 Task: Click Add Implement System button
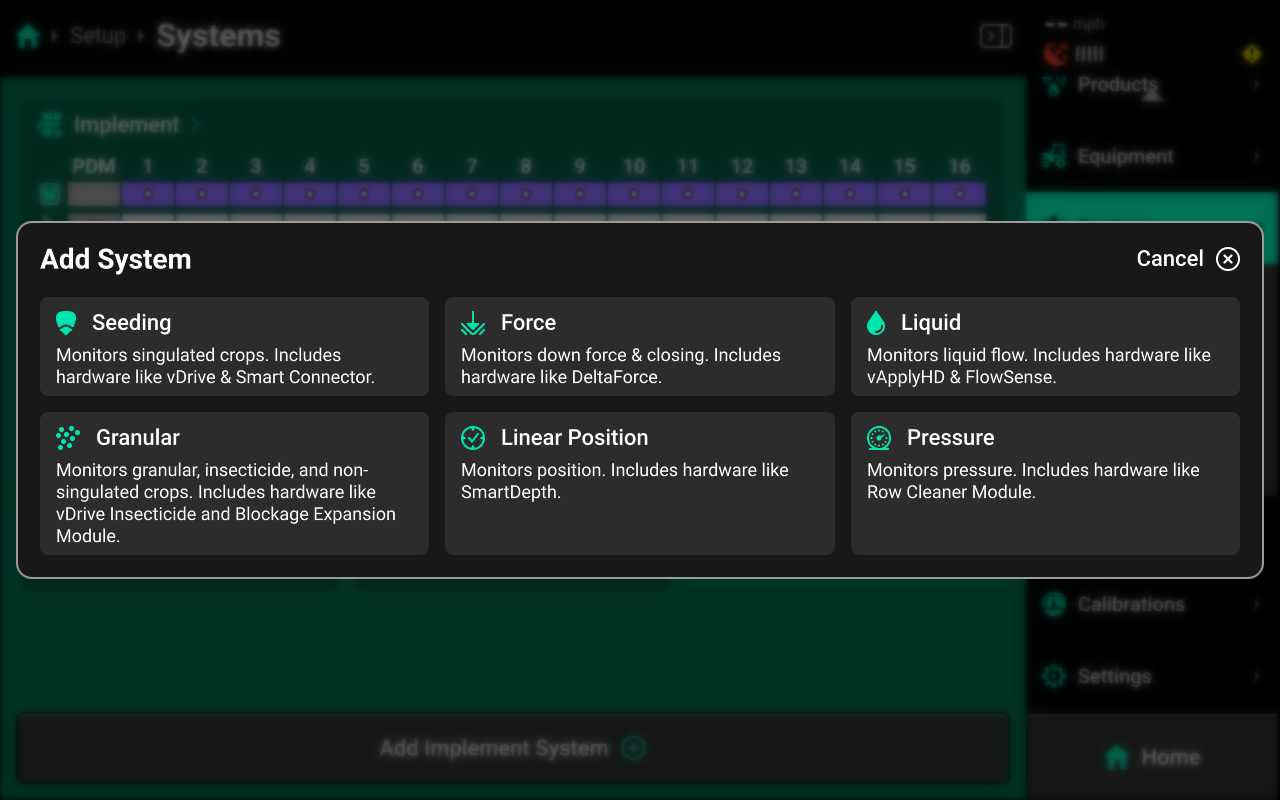(512, 748)
